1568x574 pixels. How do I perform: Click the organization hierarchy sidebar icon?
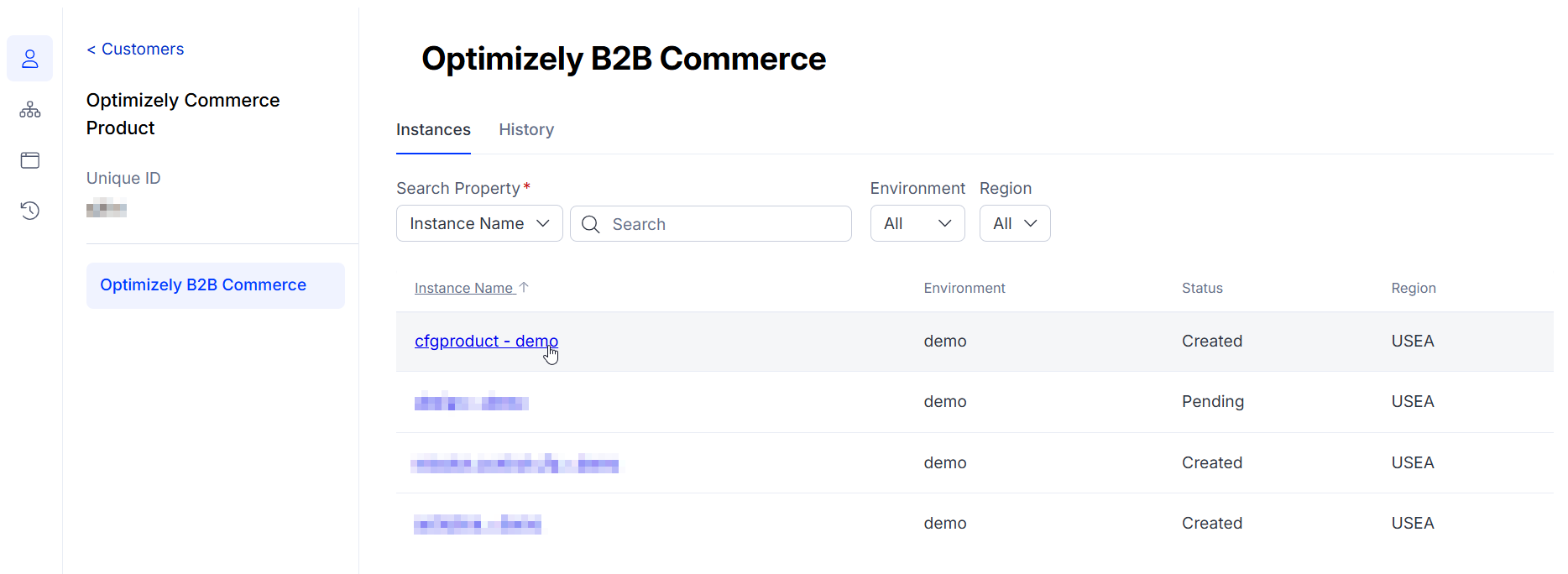click(30, 110)
